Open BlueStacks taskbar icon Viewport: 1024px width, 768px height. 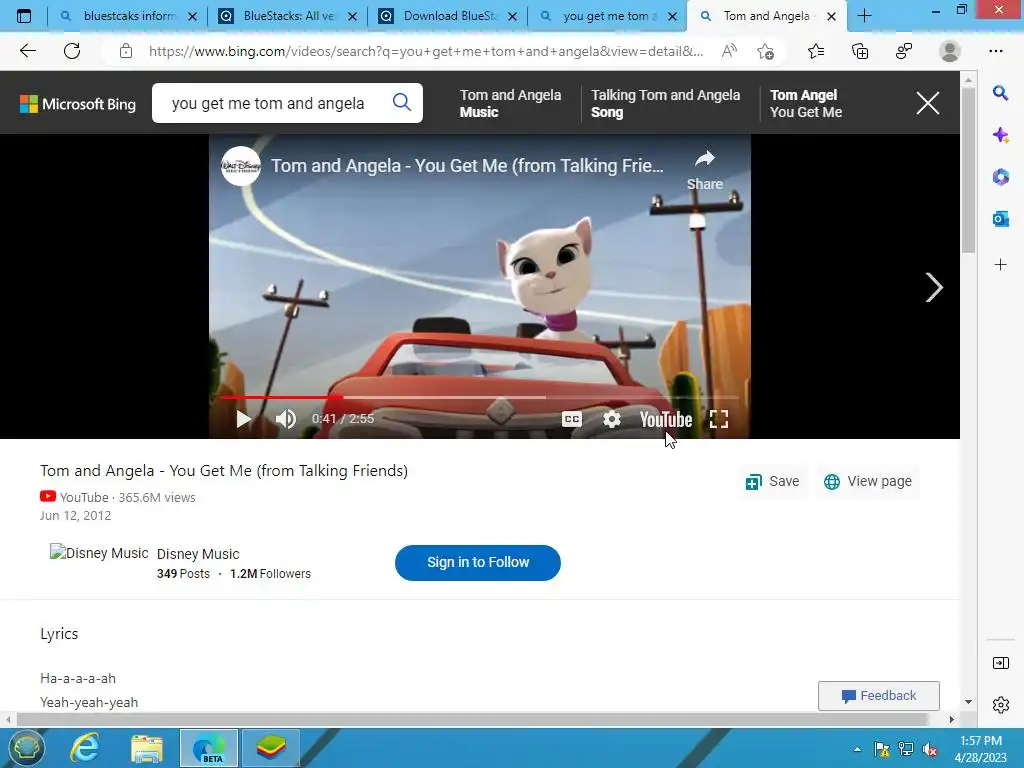pyautogui.click(x=271, y=748)
